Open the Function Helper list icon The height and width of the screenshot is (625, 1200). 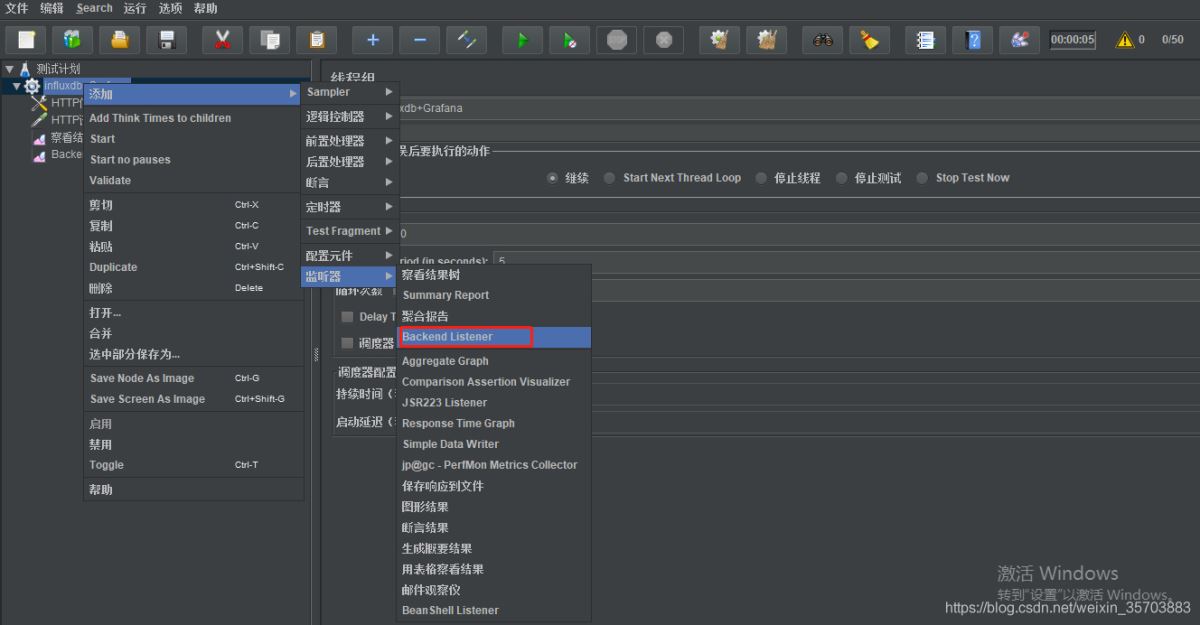tap(926, 40)
